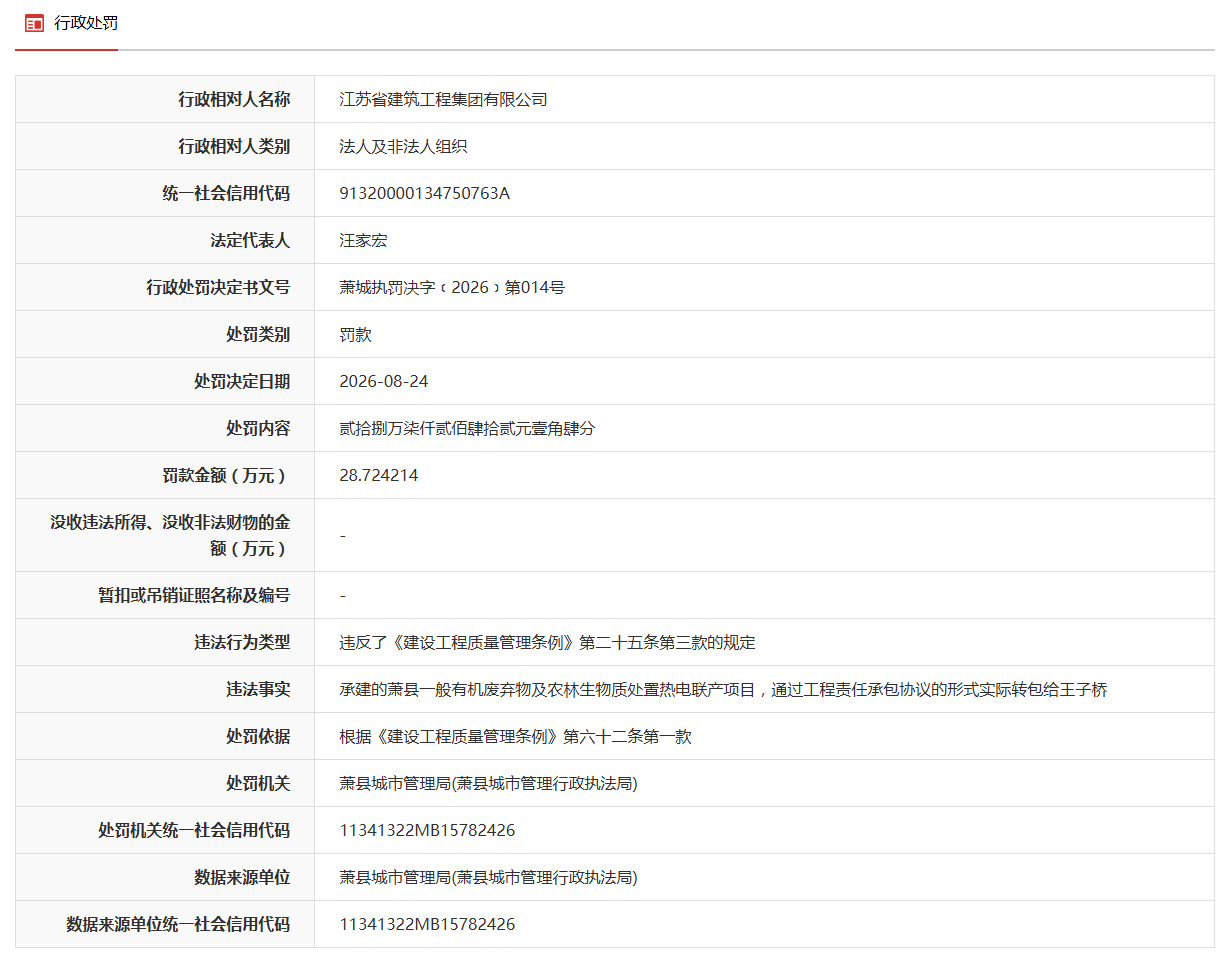Click the label 违法行为类型
1227x957 pixels.
242,642
